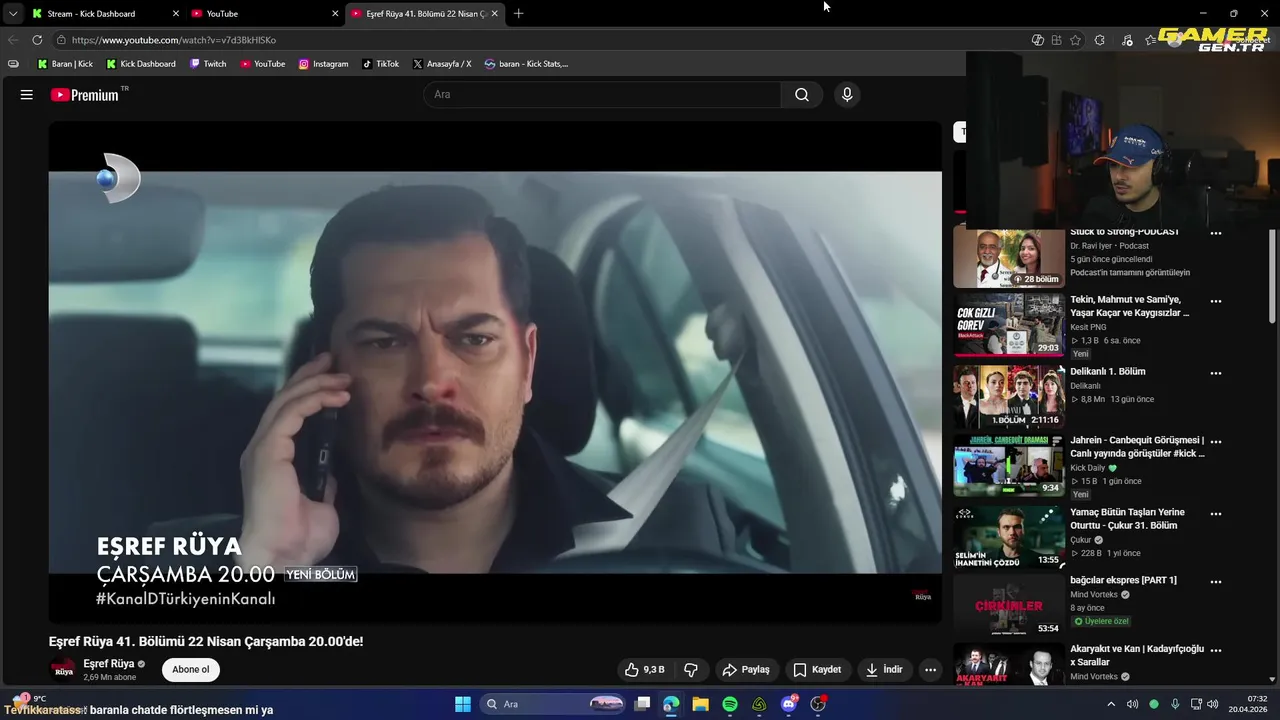The image size is (1280, 720).
Task: Open the Anasayfa / X bookmark
Action: tap(441, 64)
